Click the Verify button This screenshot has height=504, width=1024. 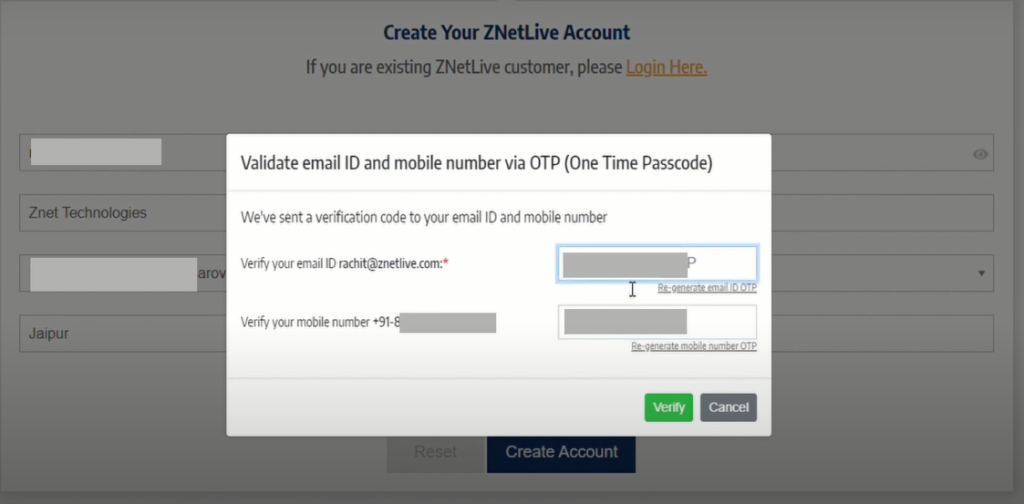coord(668,407)
